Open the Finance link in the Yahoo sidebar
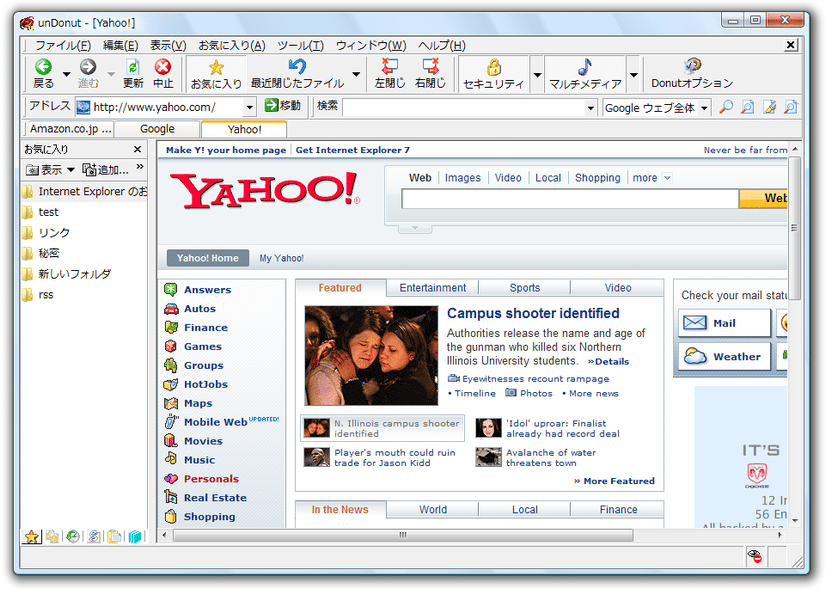Image resolution: width=826 pixels, height=589 pixels. pyautogui.click(x=205, y=328)
